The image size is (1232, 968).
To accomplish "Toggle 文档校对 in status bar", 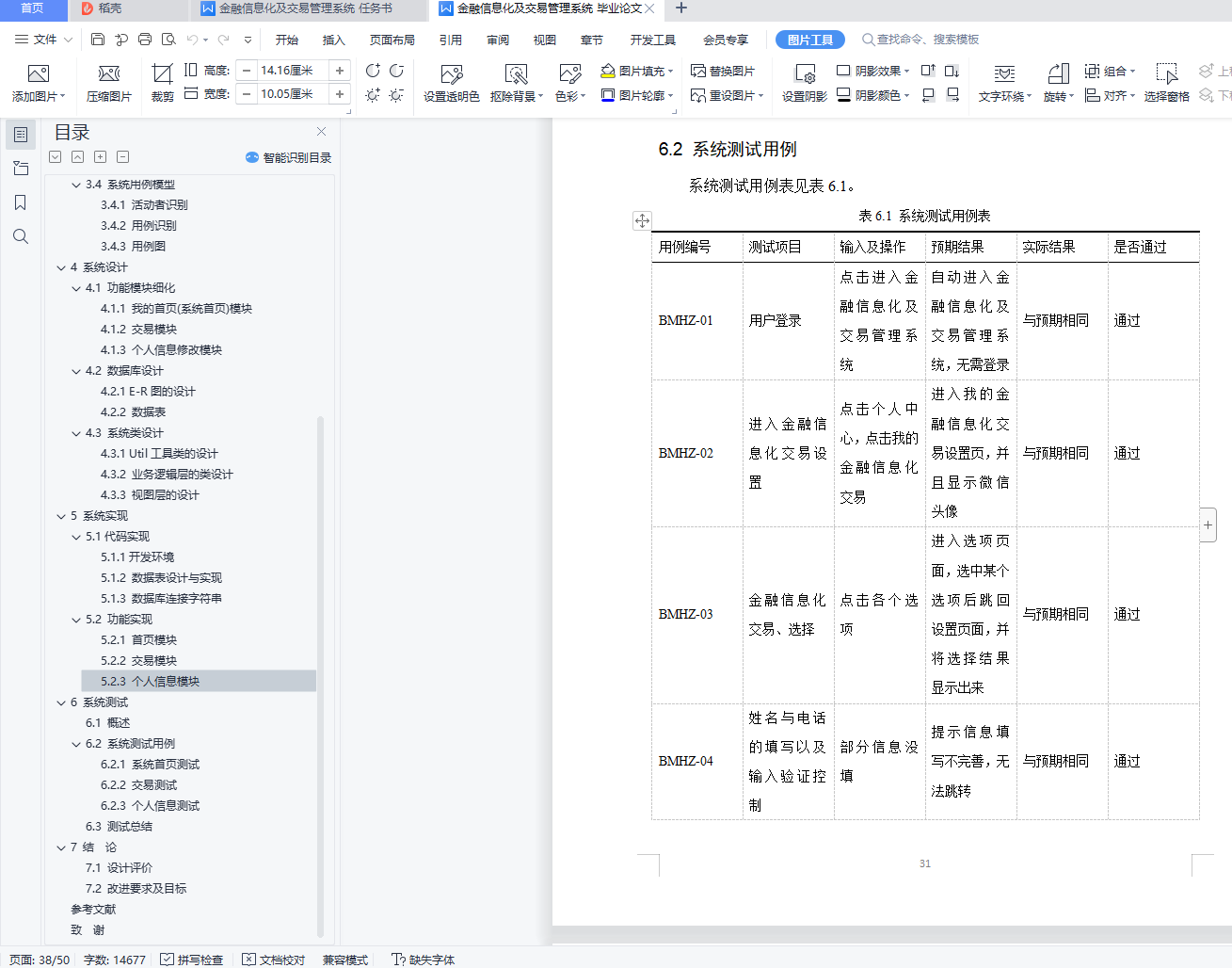I will 274,960.
